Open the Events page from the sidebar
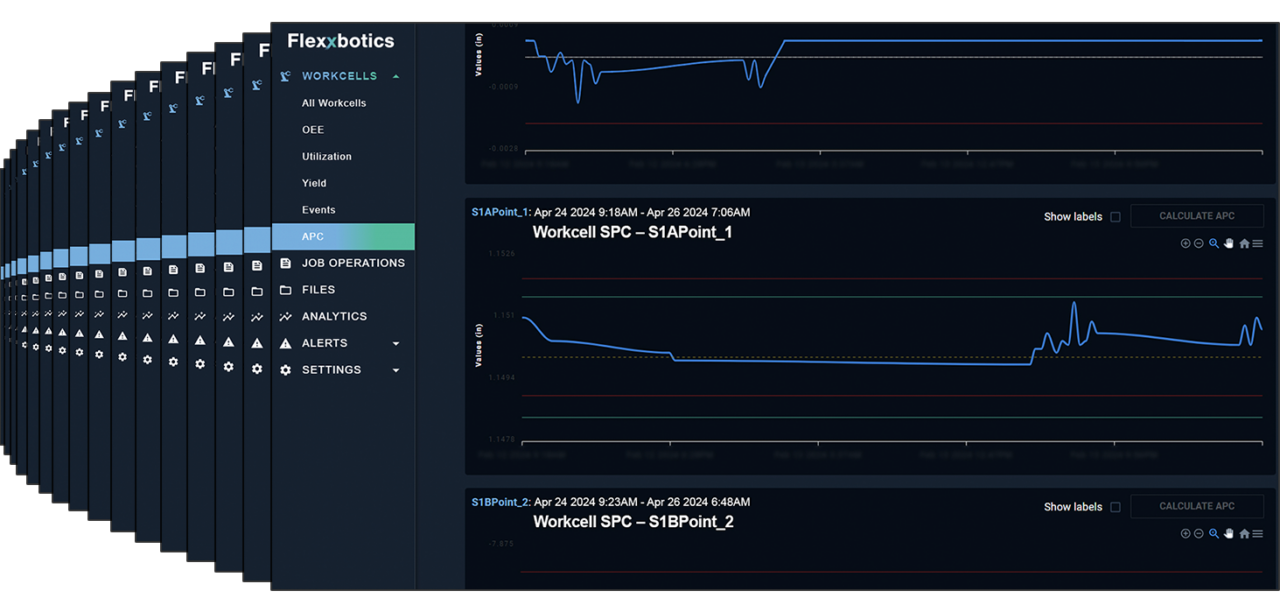The image size is (1280, 612). coord(318,209)
